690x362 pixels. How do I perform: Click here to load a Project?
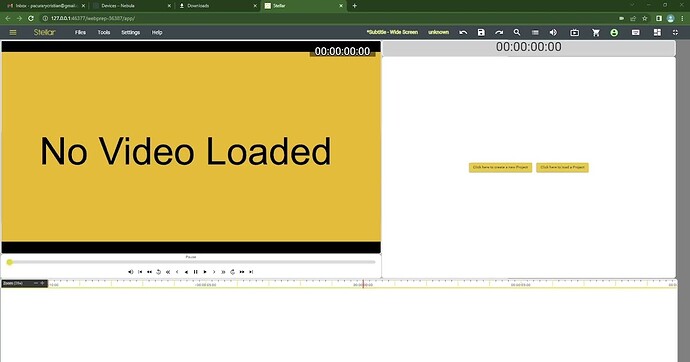click(562, 168)
